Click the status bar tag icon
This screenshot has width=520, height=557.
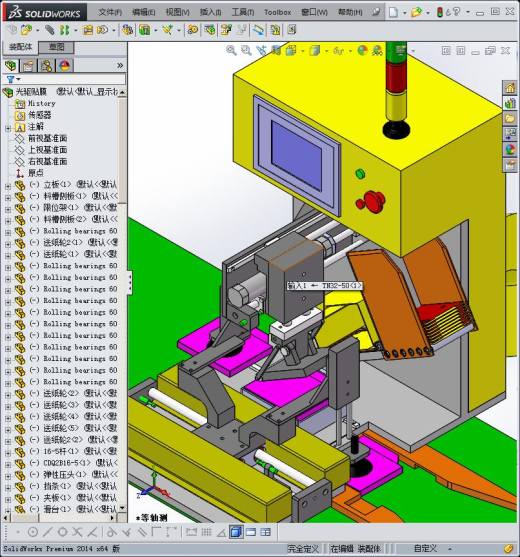coord(508,548)
